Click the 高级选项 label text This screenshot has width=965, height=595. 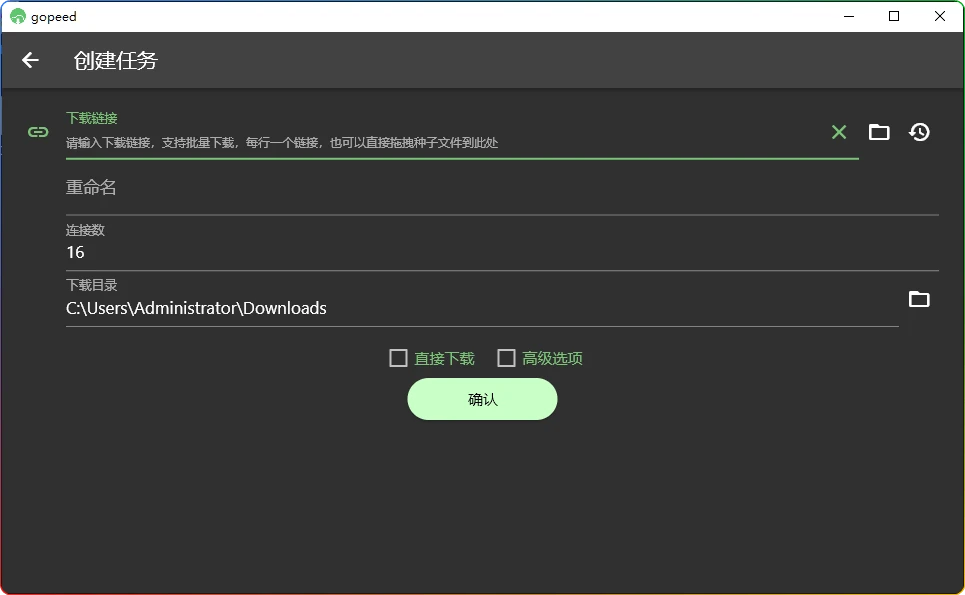(x=553, y=359)
